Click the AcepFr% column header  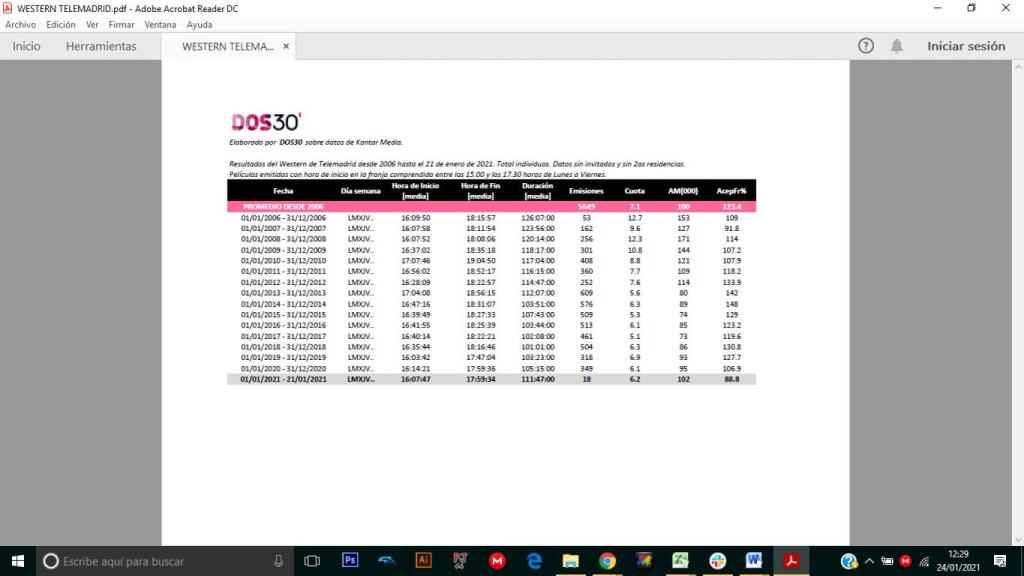coord(731,191)
